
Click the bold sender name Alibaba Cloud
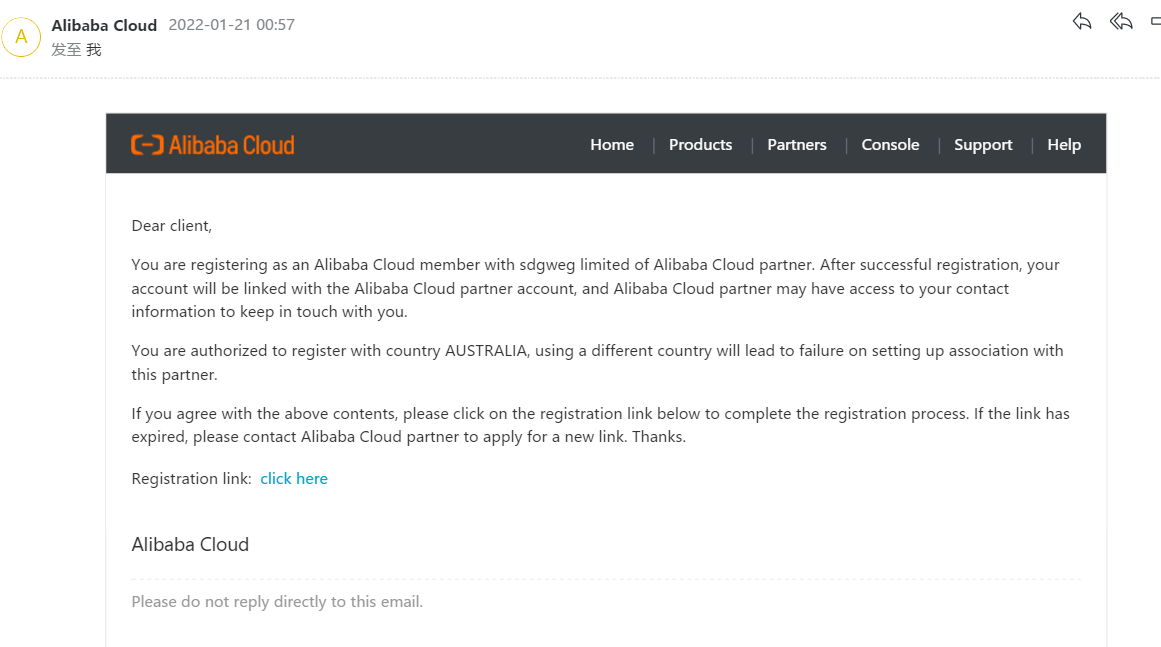tap(104, 25)
